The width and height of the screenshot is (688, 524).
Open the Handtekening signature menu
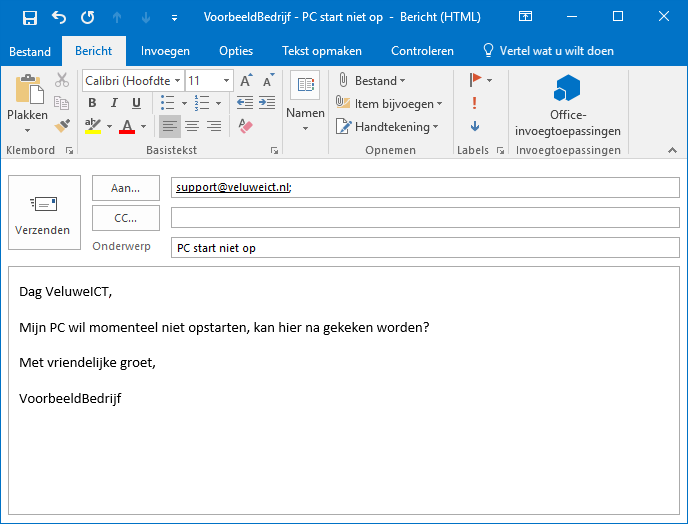tap(387, 127)
